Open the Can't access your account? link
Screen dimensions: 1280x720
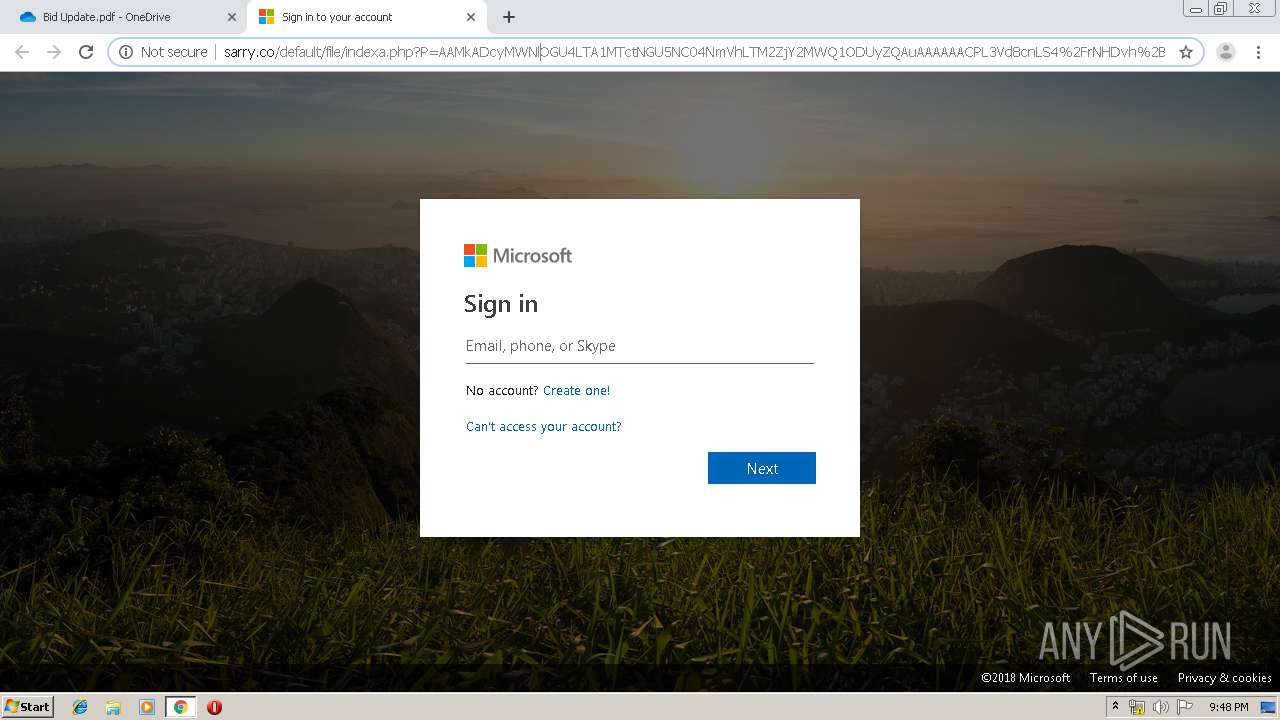(x=544, y=427)
